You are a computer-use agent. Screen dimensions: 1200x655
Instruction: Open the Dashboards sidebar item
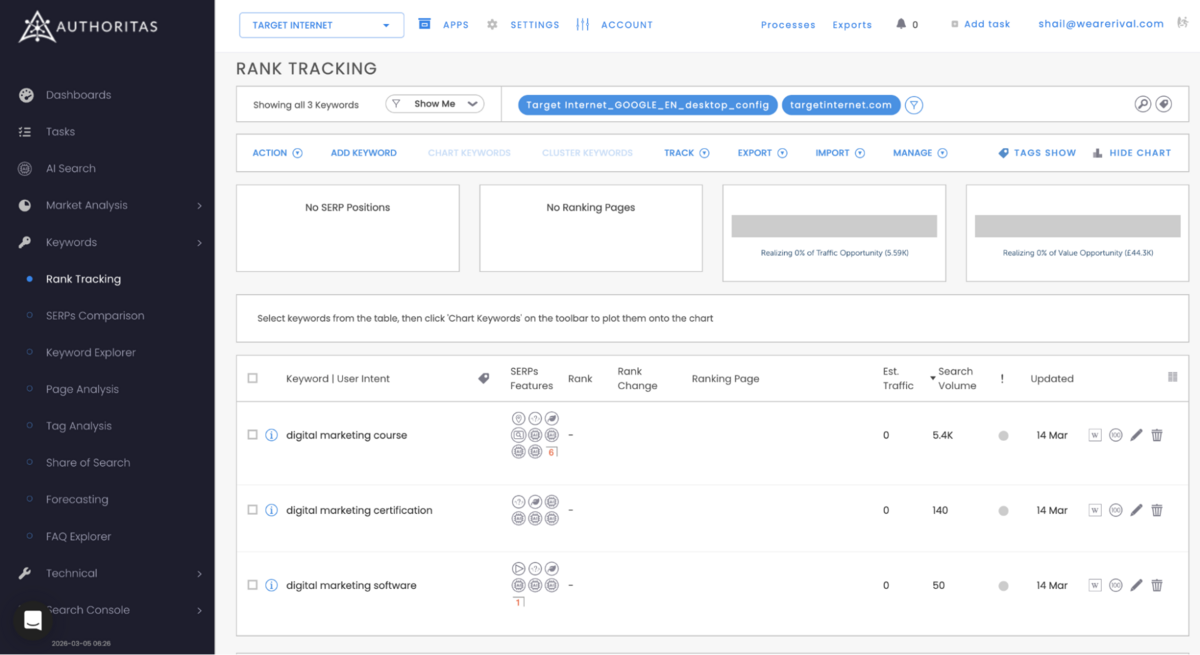pos(78,95)
